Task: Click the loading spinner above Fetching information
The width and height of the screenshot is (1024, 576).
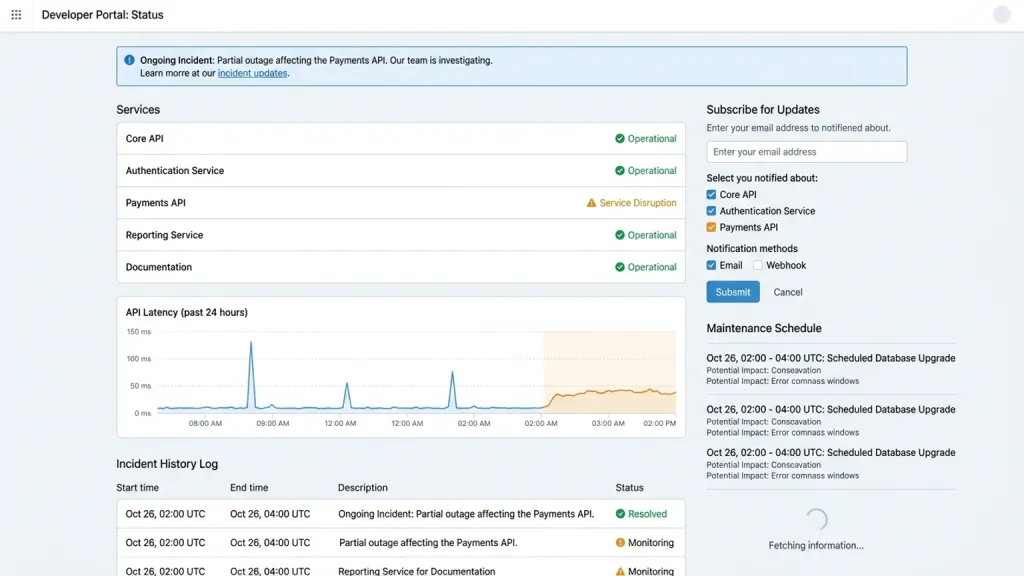Action: click(x=816, y=520)
